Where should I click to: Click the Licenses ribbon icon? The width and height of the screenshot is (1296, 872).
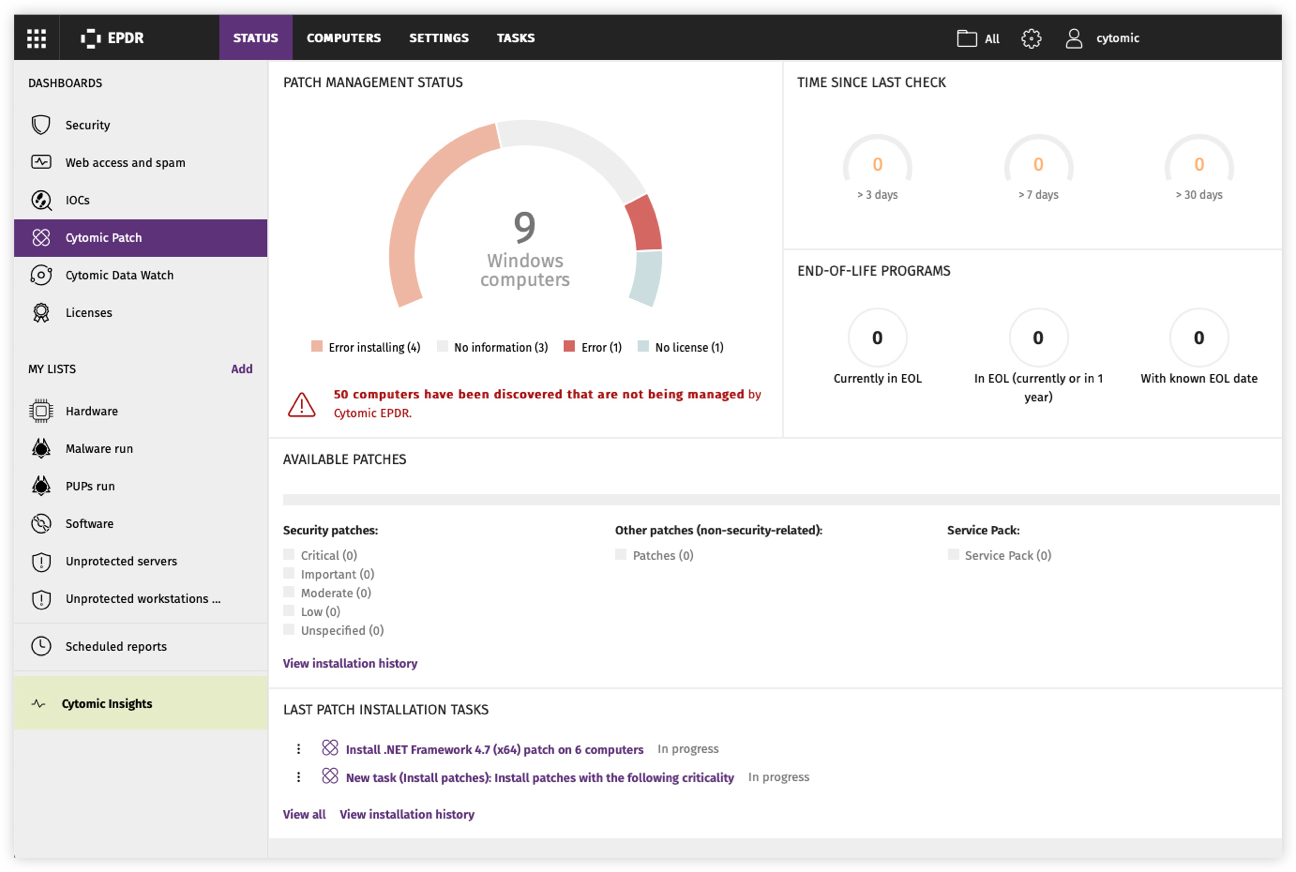tap(41, 313)
